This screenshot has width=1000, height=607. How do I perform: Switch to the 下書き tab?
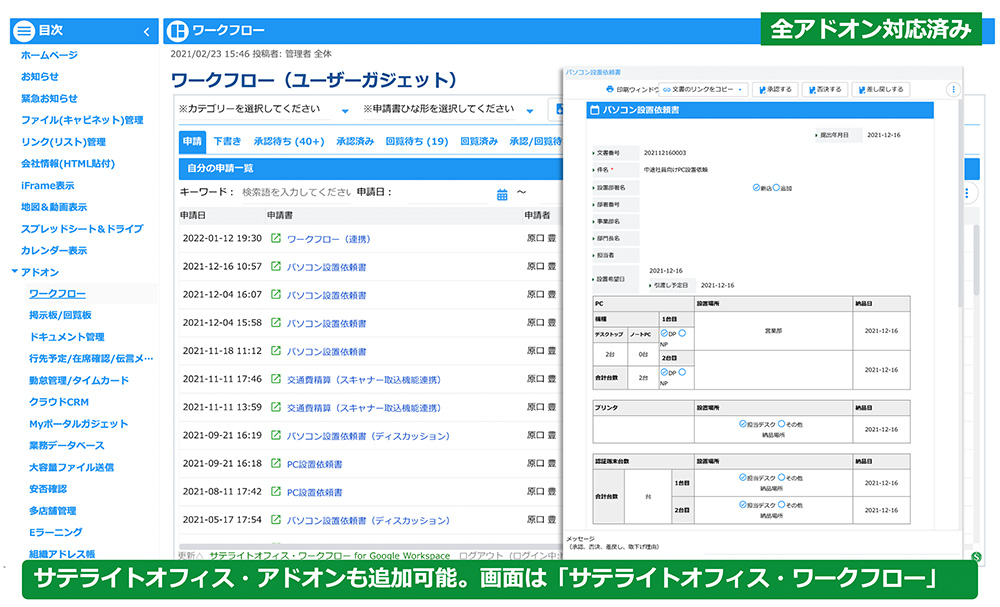[x=227, y=142]
